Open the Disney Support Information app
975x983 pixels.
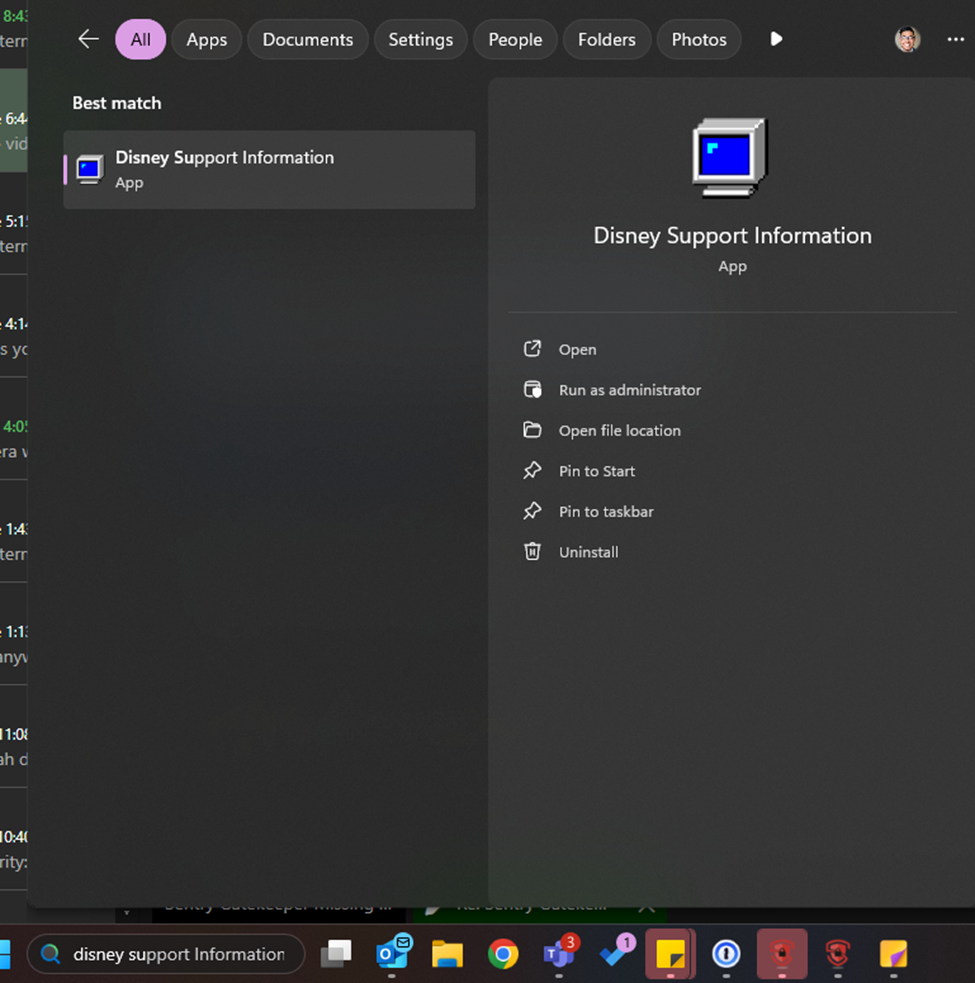577,350
